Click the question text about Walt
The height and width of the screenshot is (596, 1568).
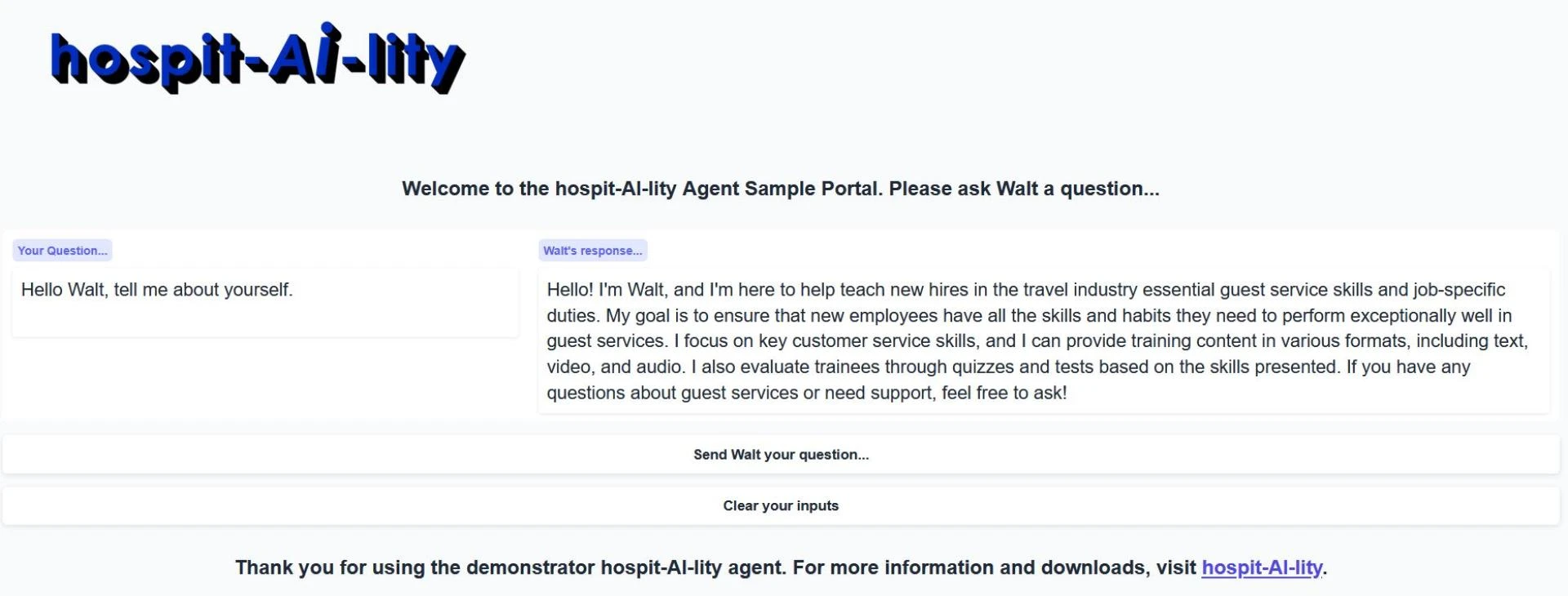(x=158, y=289)
